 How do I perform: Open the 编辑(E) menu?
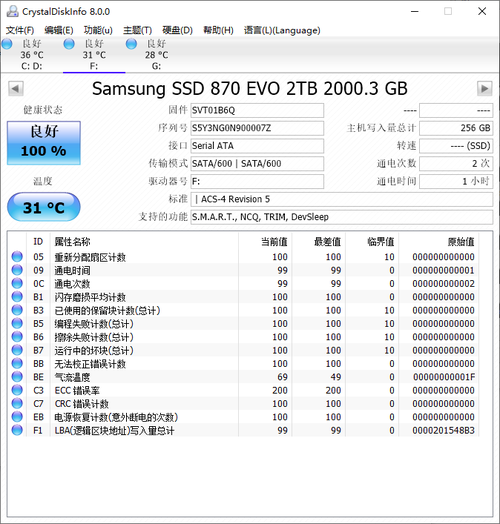click(x=59, y=30)
